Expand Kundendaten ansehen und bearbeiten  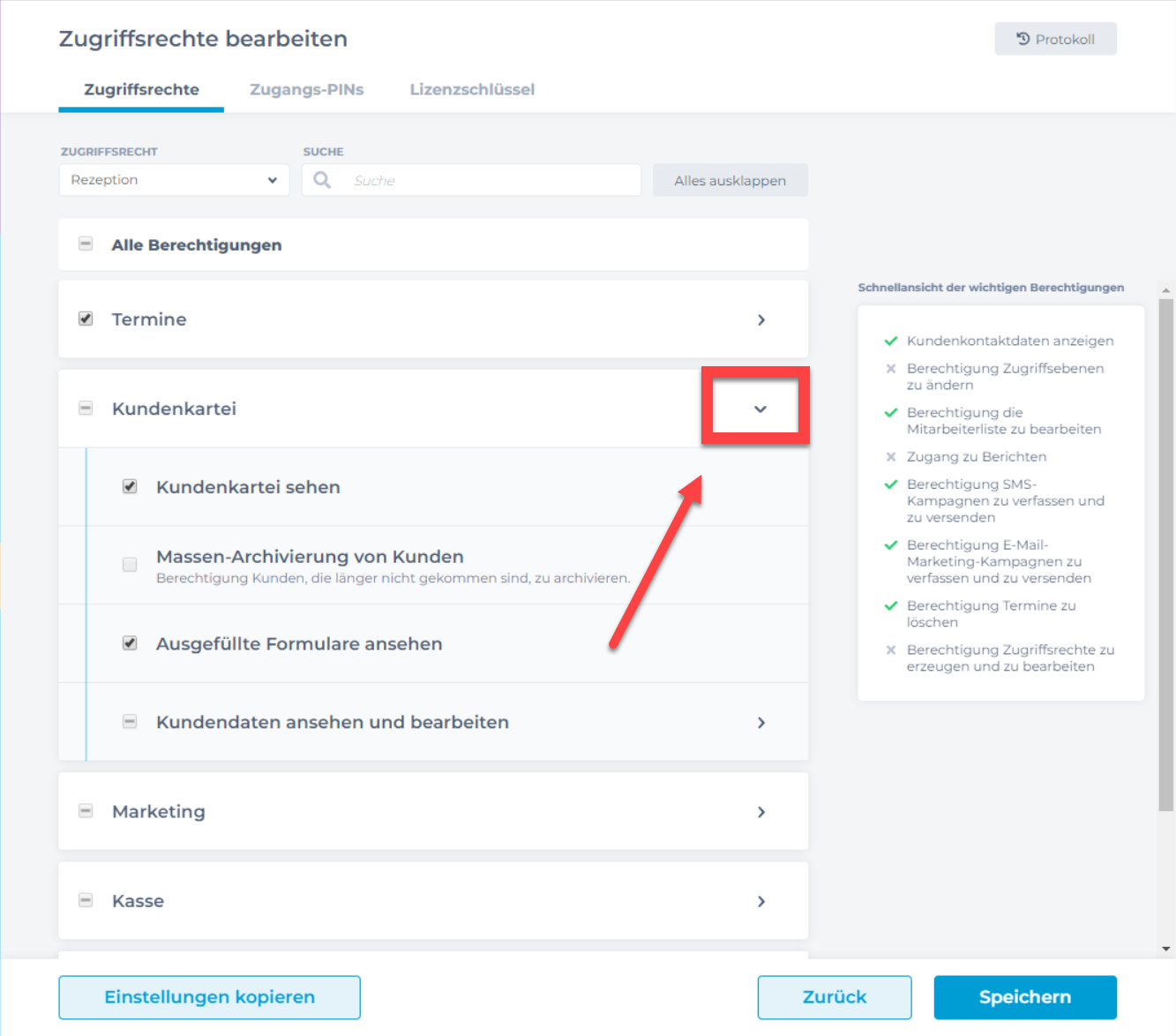coord(760,723)
